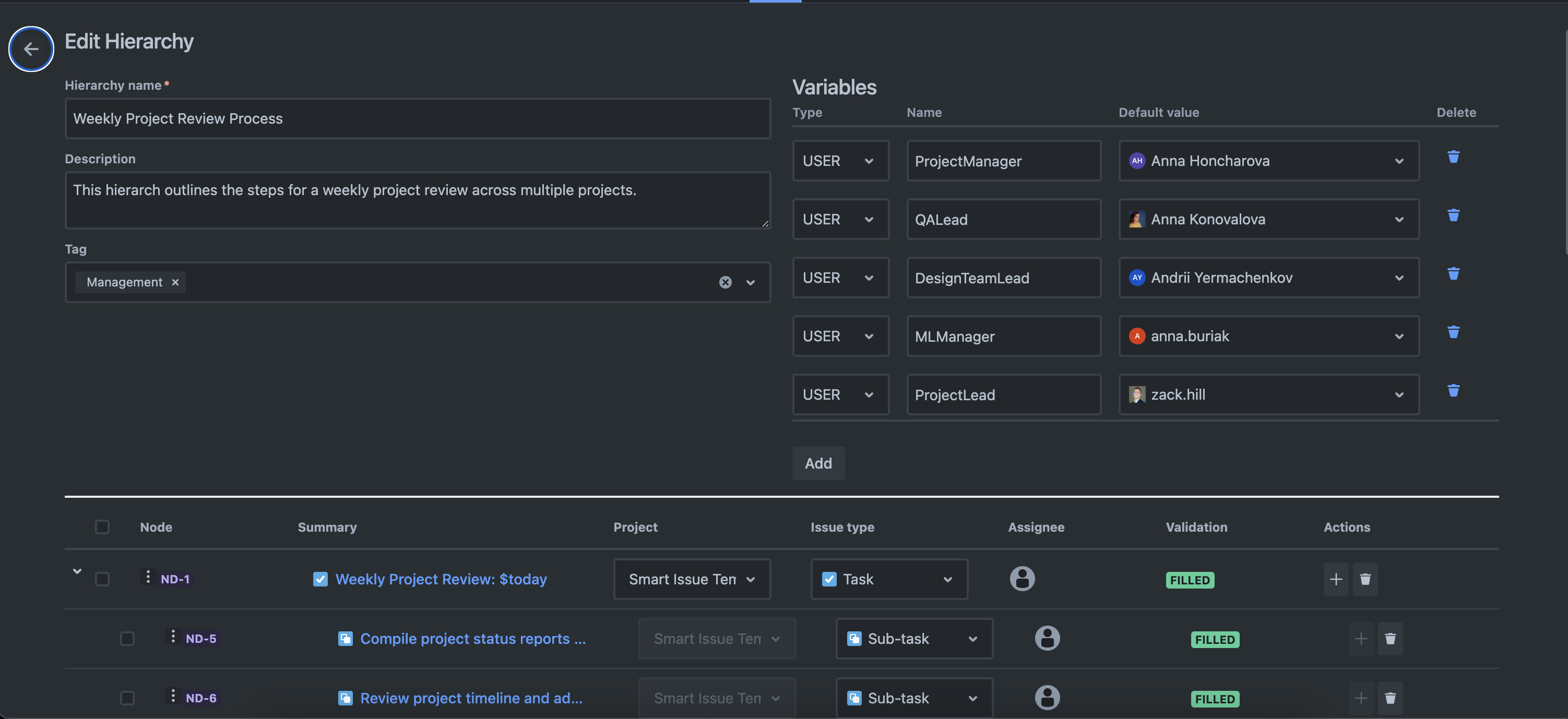This screenshot has height=719, width=1568.
Task: Open ND-1 drag handle menu
Action: (148, 577)
